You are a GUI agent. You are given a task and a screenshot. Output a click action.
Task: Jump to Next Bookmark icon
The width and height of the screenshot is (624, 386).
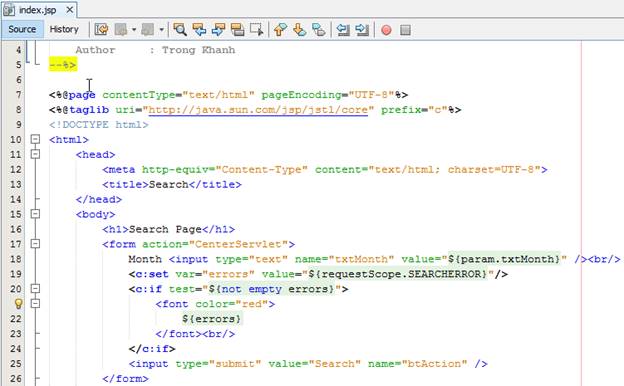[x=300, y=29]
